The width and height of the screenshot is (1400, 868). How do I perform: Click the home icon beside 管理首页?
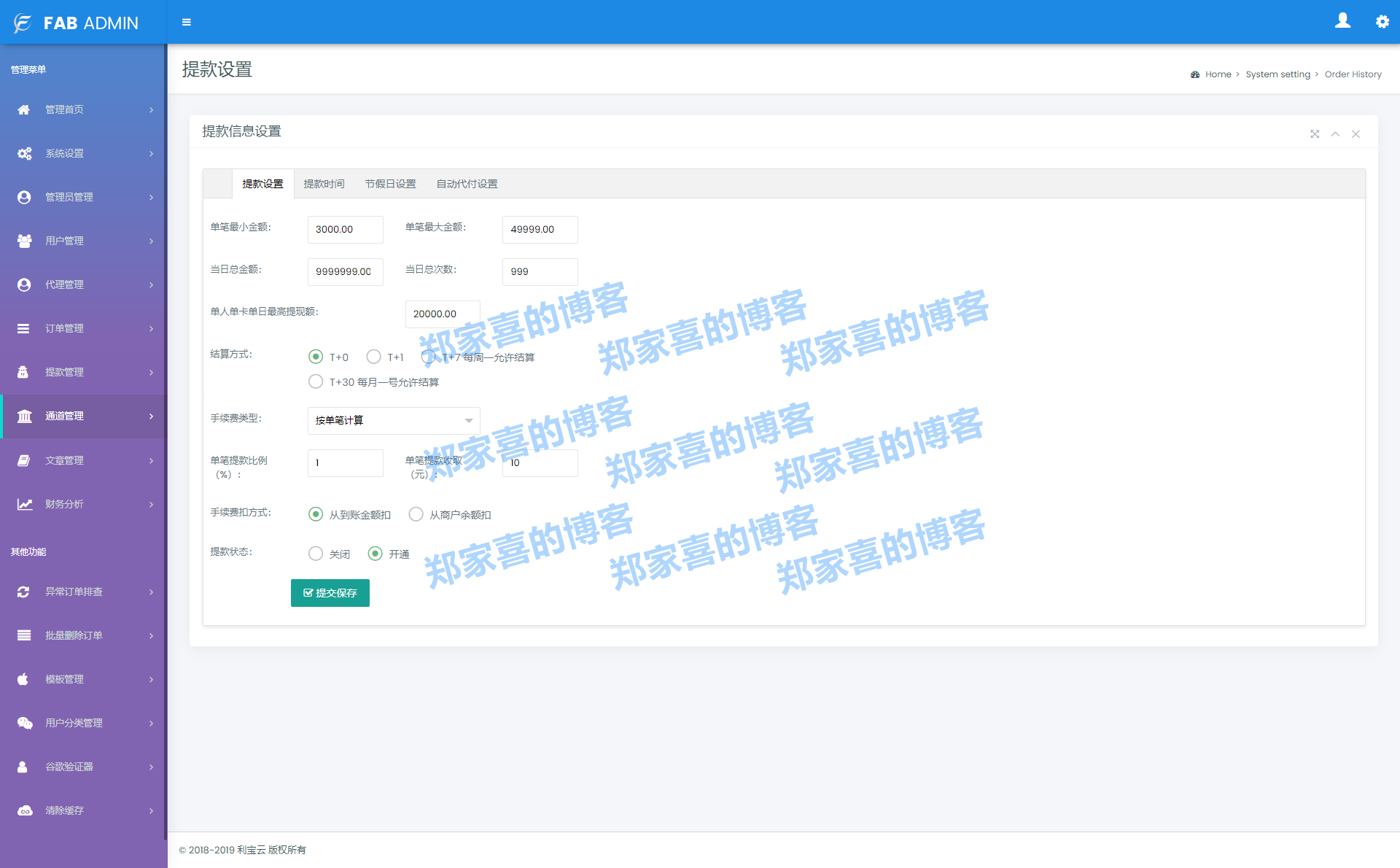pos(24,109)
